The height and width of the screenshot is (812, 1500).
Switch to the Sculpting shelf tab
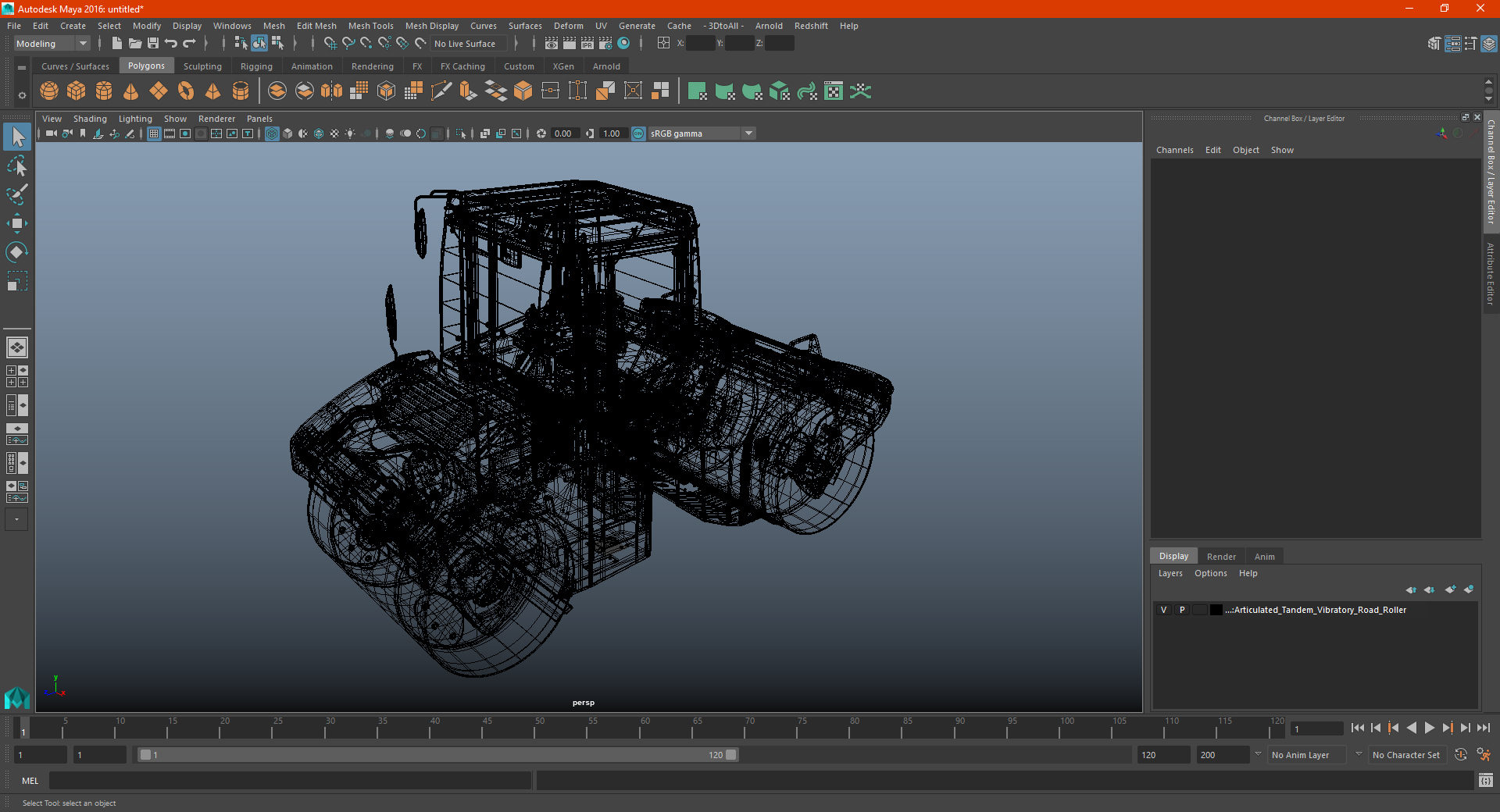tap(202, 66)
